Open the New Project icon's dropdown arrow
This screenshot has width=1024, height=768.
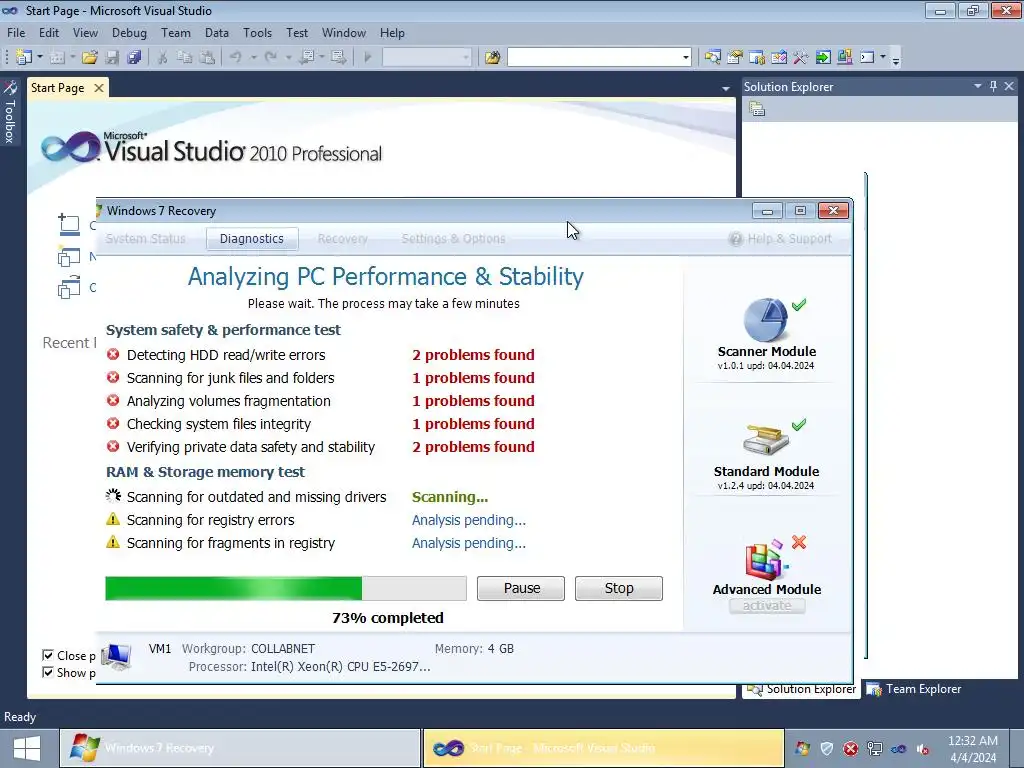point(40,57)
